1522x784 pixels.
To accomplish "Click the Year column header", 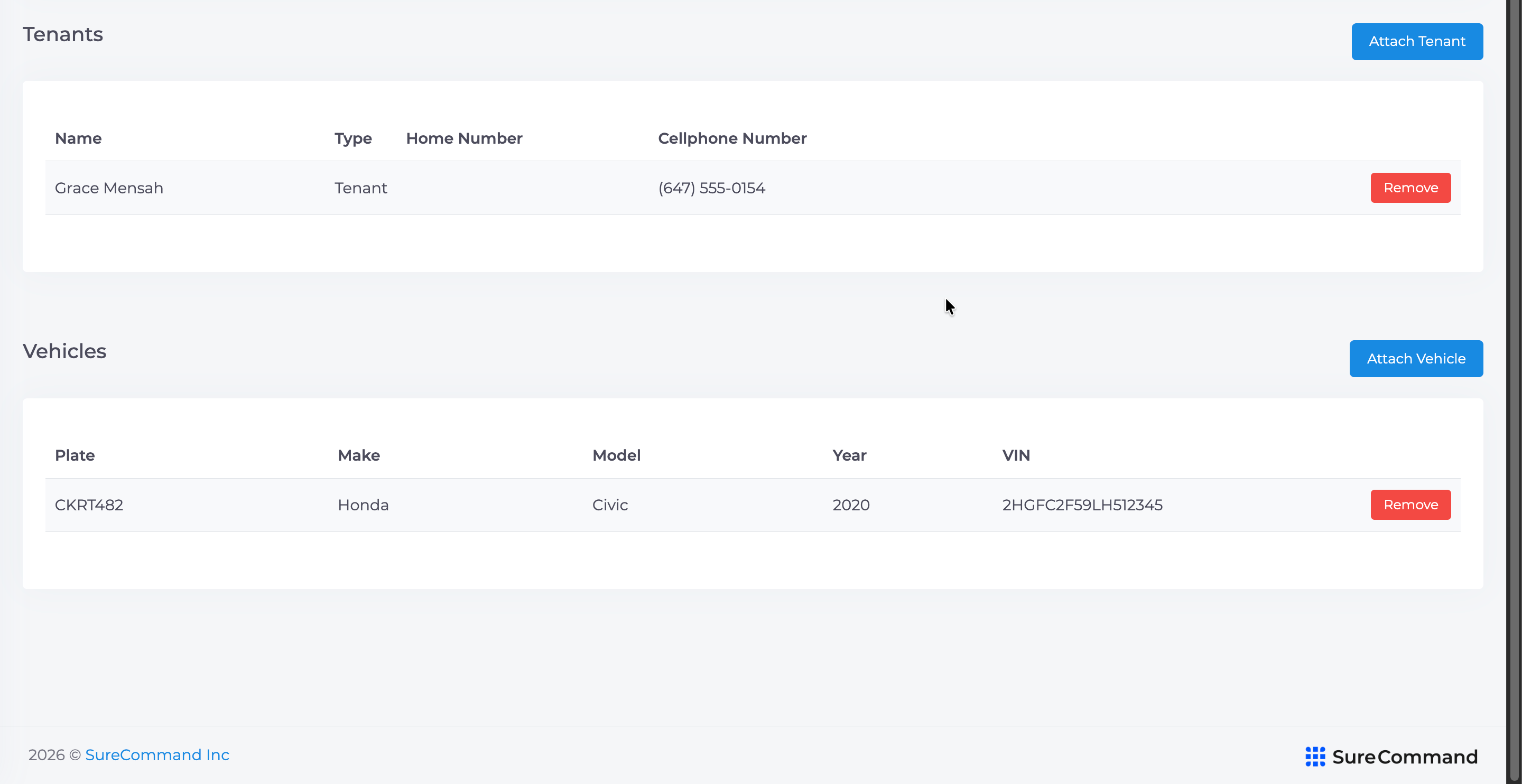I will pyautogui.click(x=849, y=455).
